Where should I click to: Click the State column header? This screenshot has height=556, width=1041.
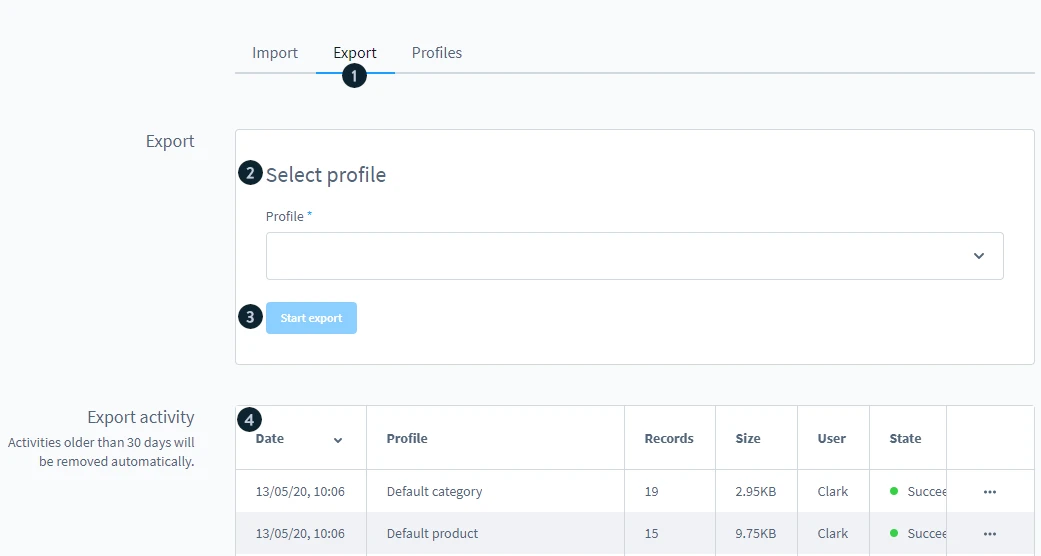906,438
